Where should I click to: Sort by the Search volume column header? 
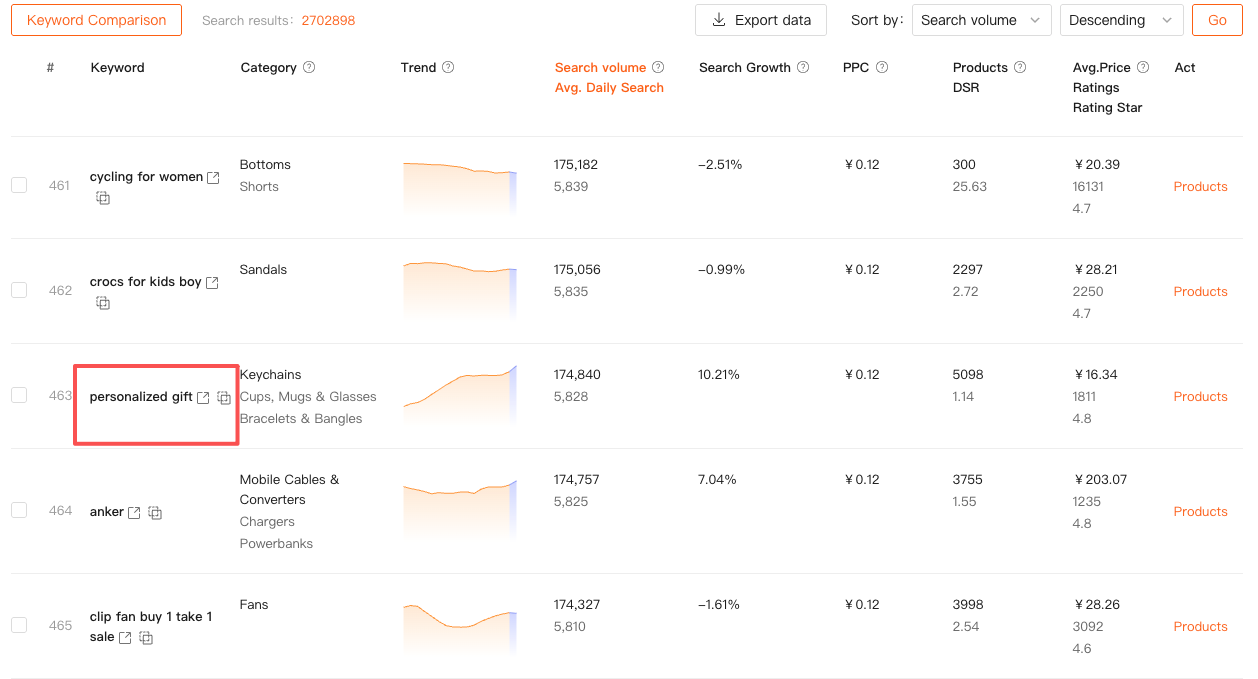(x=600, y=68)
